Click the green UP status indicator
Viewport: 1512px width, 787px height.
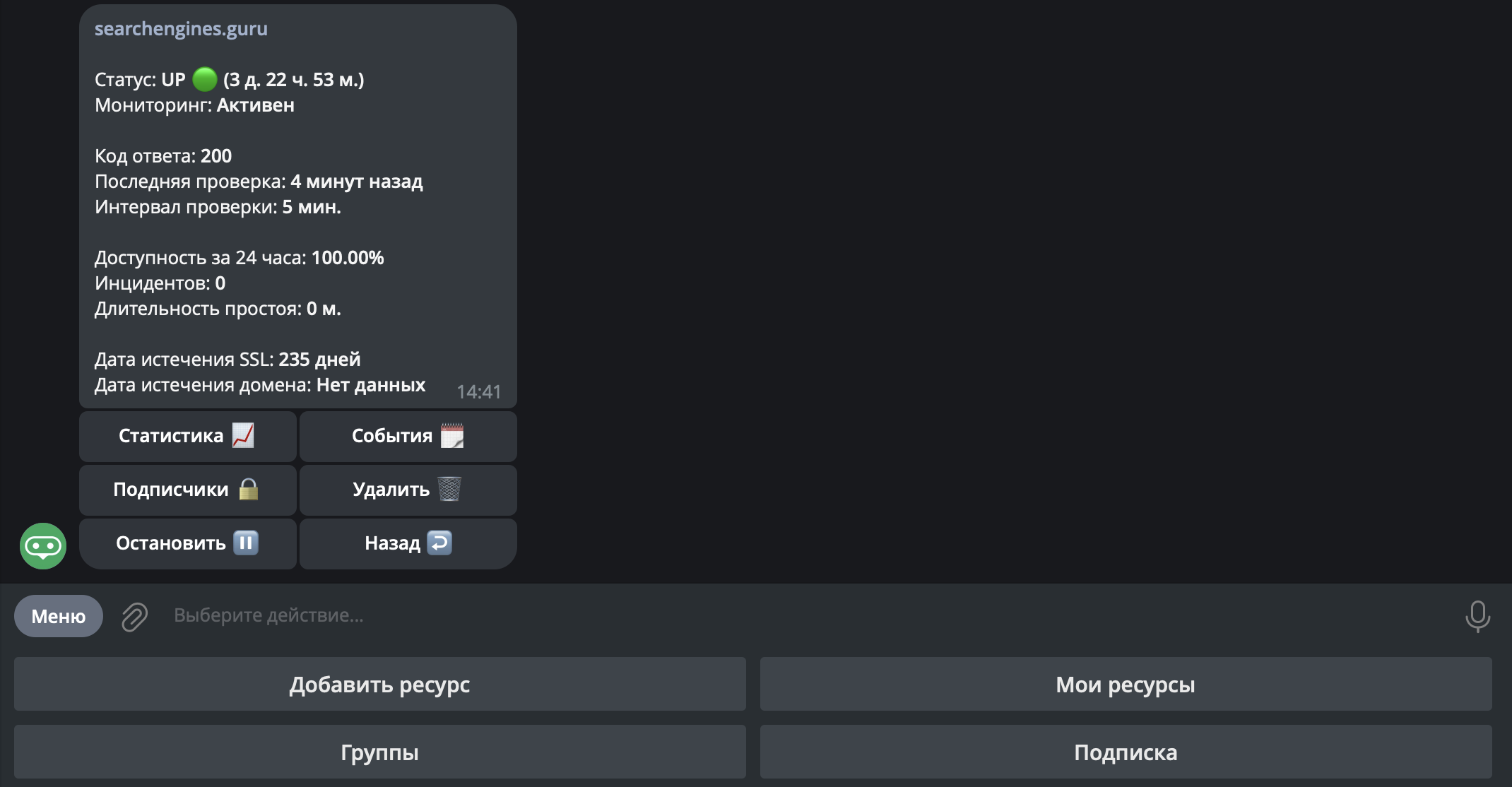(205, 79)
